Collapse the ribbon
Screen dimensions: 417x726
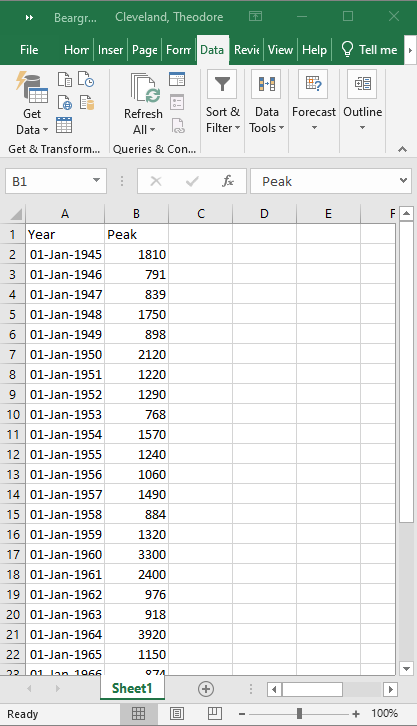click(x=402, y=149)
